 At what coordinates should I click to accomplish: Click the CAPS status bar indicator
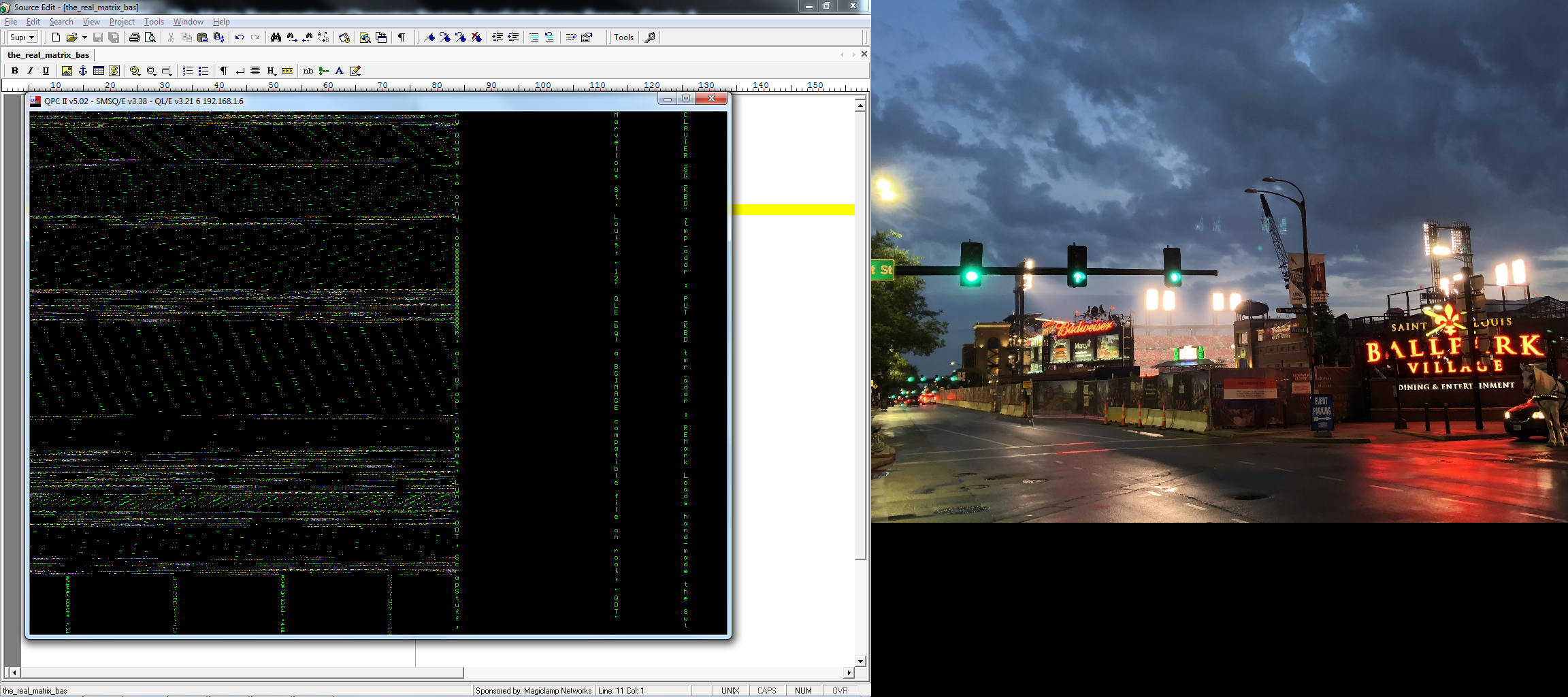tap(767, 690)
